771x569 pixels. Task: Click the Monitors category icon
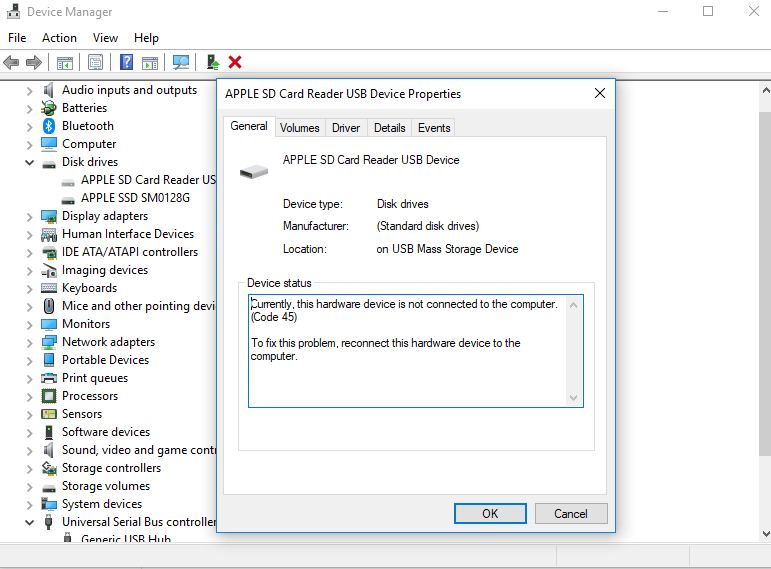click(49, 324)
